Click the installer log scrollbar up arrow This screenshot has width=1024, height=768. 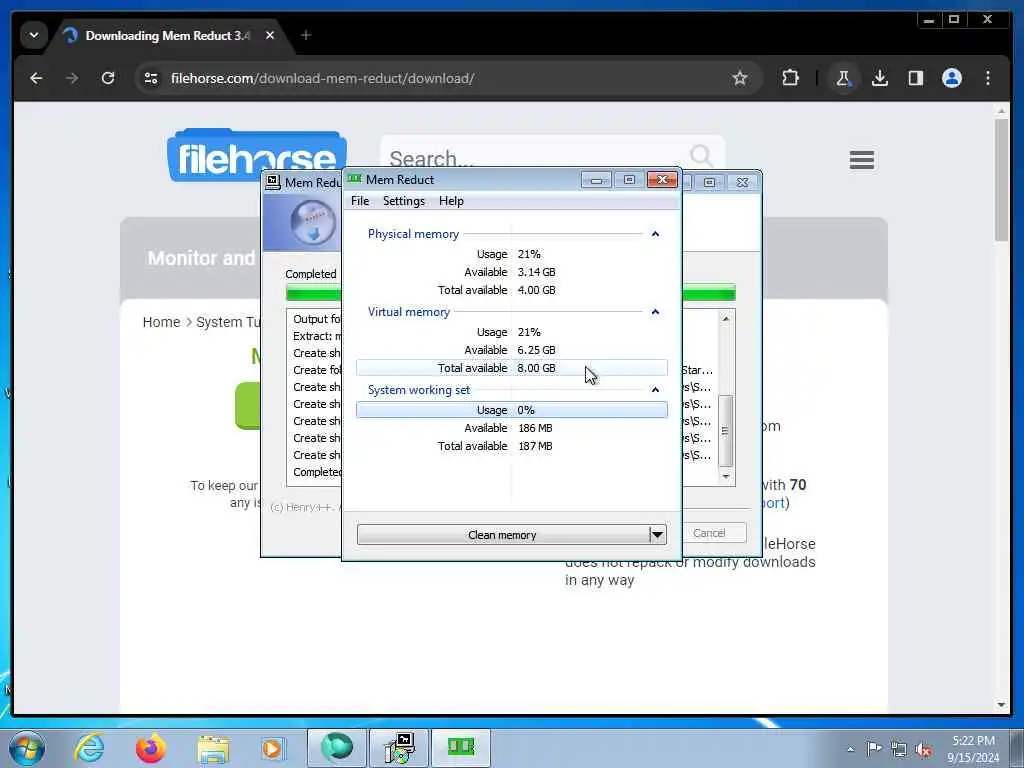(x=726, y=319)
